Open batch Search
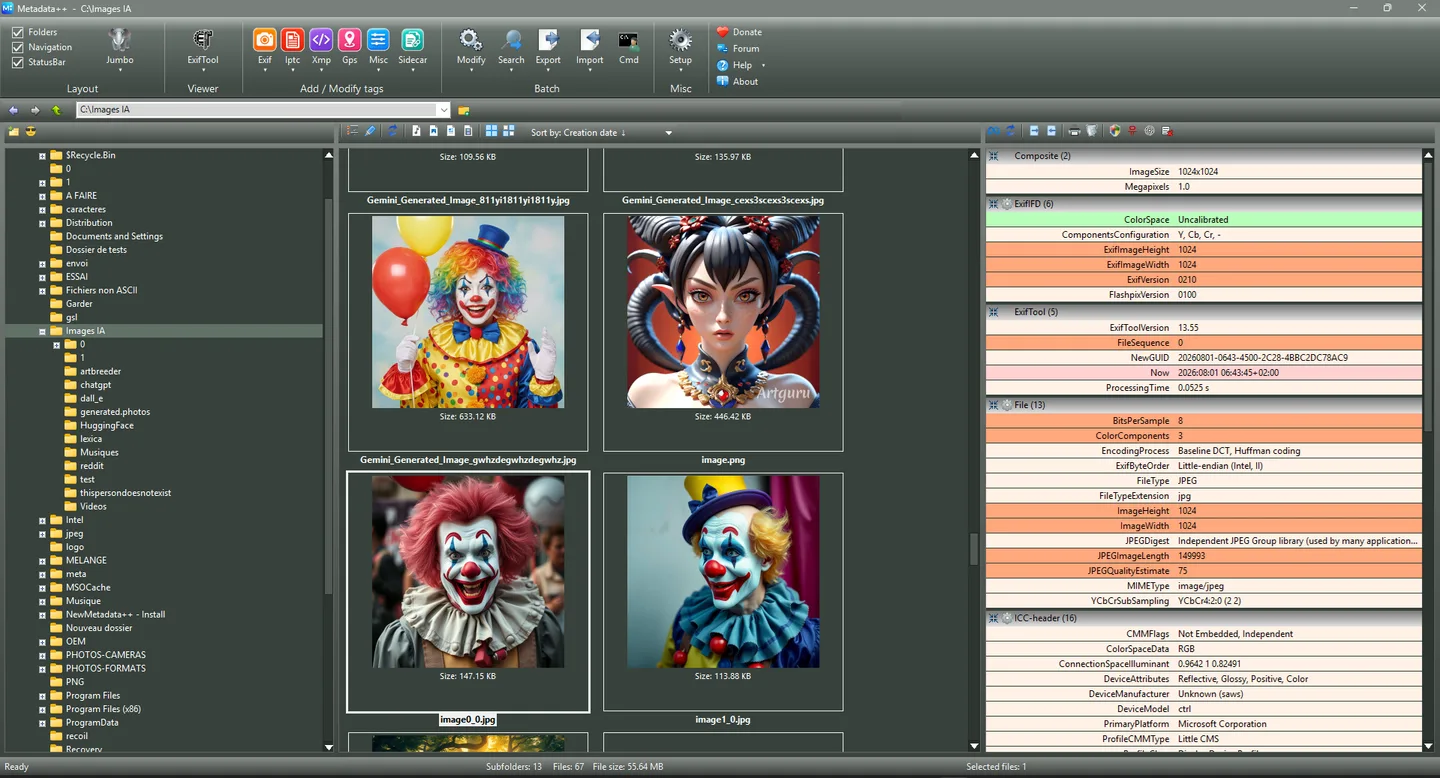Screen dimensions: 1440x778 [x=511, y=46]
